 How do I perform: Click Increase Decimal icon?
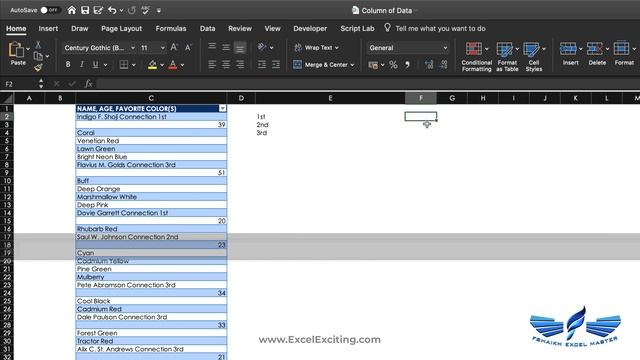429,64
